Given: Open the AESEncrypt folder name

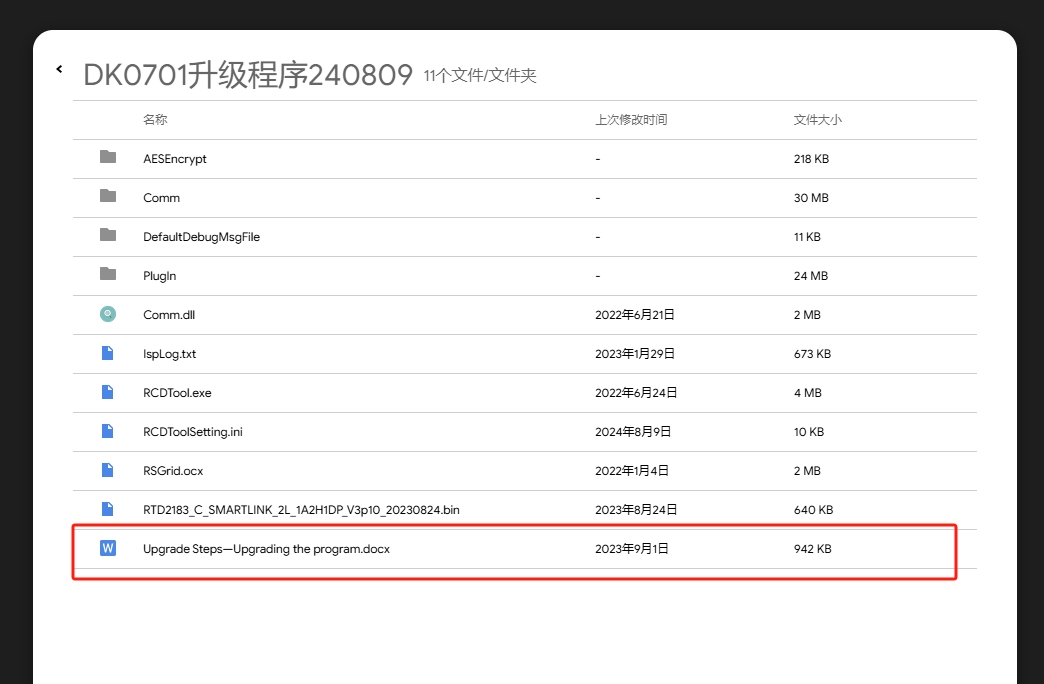Looking at the screenshot, I should 175,159.
